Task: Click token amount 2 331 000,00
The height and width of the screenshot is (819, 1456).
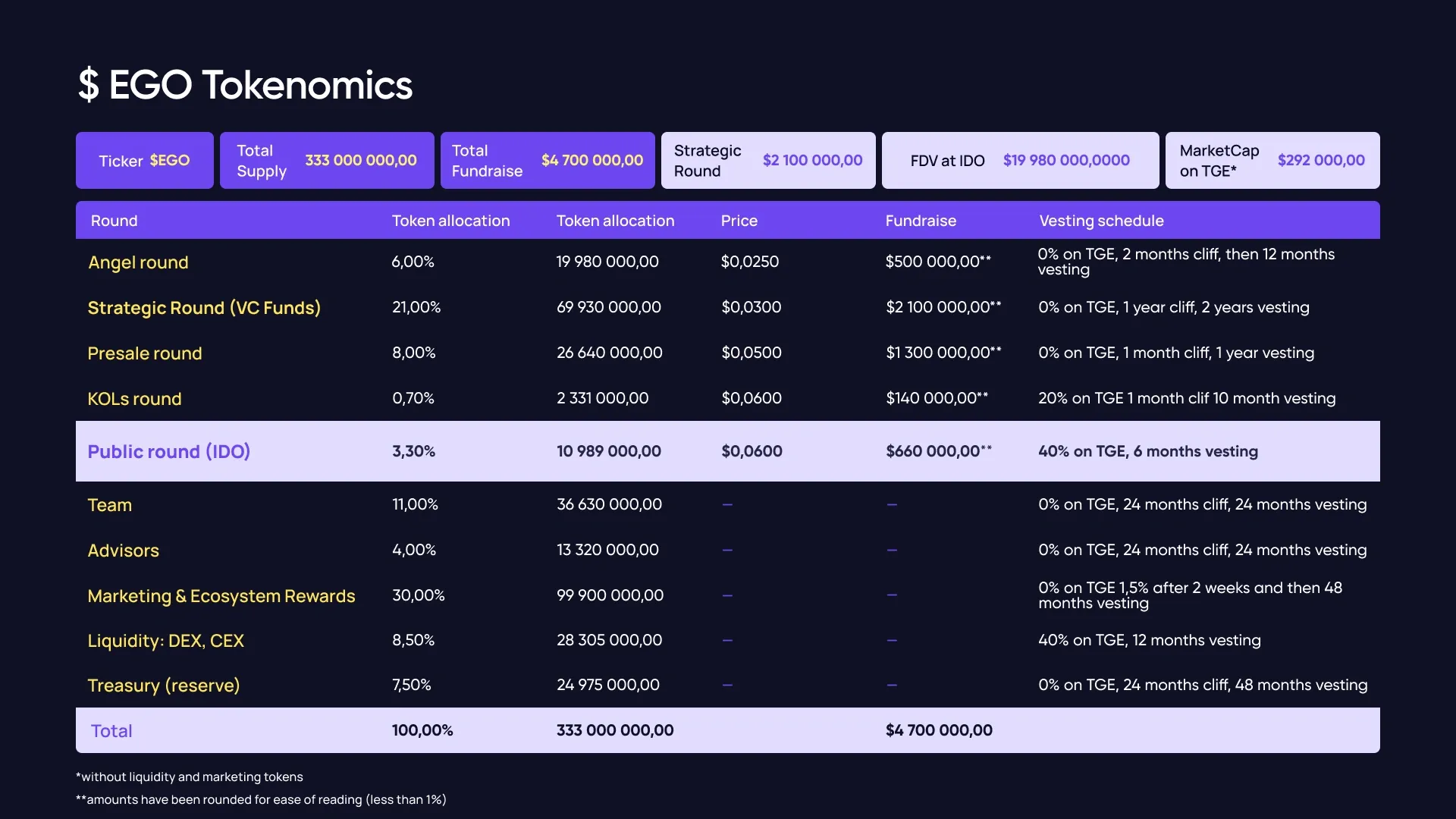Action: tap(603, 398)
